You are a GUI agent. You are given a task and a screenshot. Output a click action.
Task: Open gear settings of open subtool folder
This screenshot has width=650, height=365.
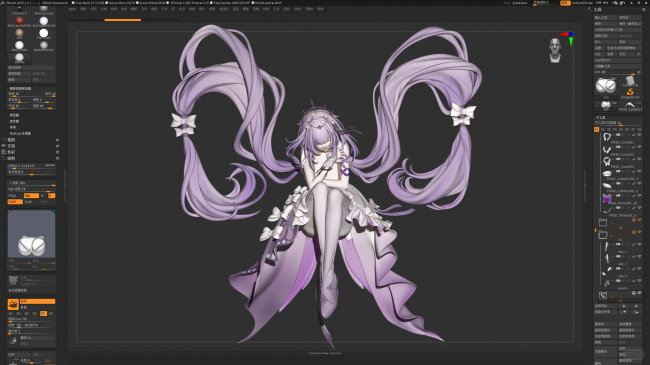click(634, 232)
